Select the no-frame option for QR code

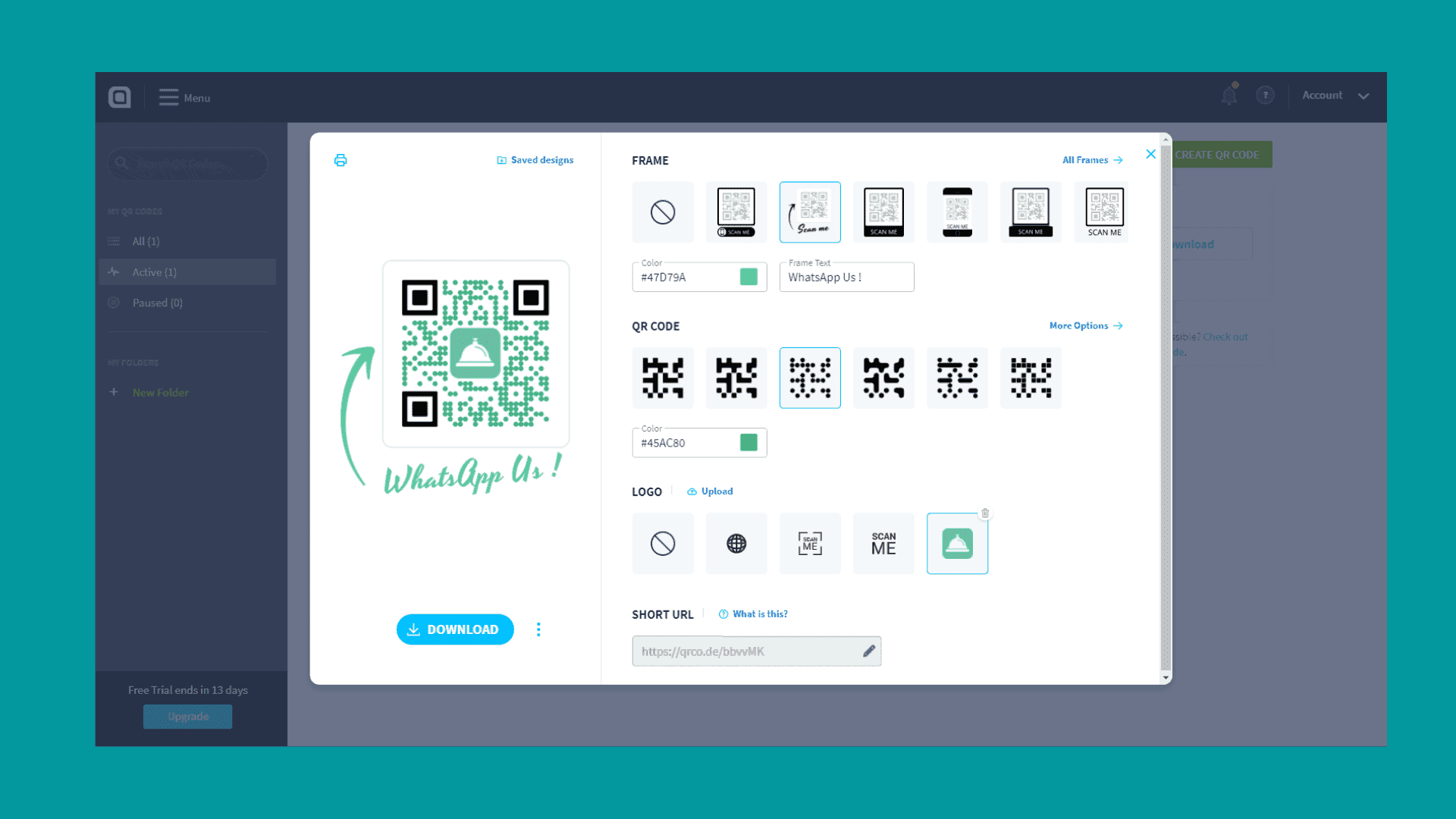tap(662, 211)
